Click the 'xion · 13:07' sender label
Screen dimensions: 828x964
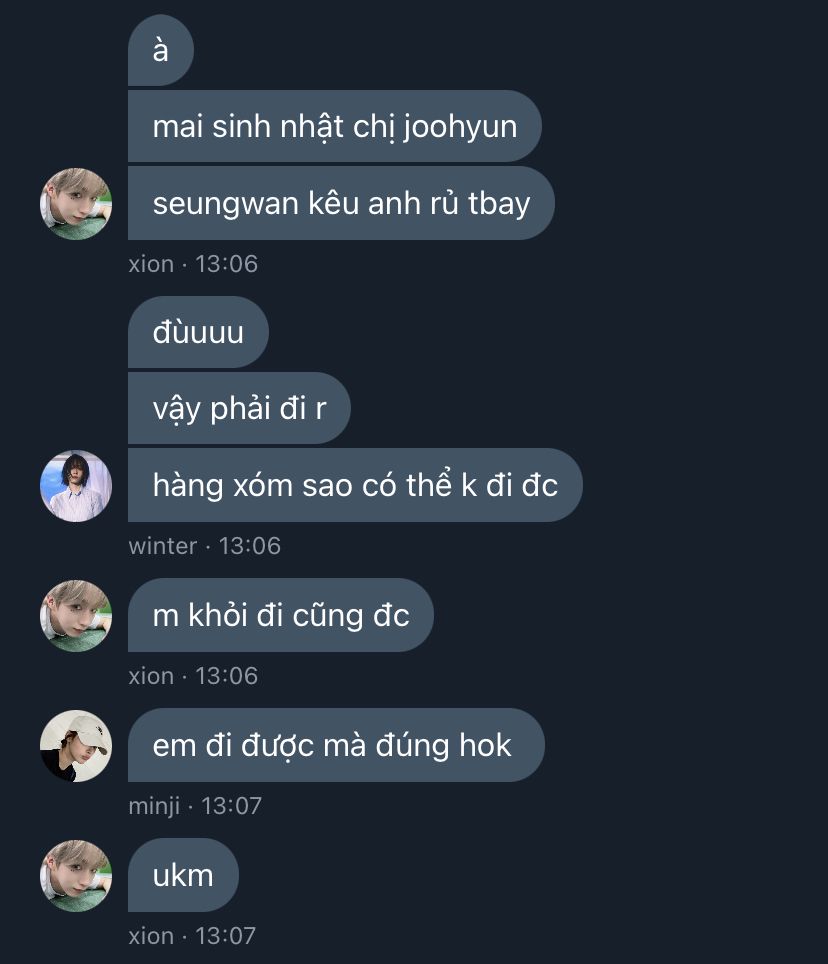click(x=192, y=936)
